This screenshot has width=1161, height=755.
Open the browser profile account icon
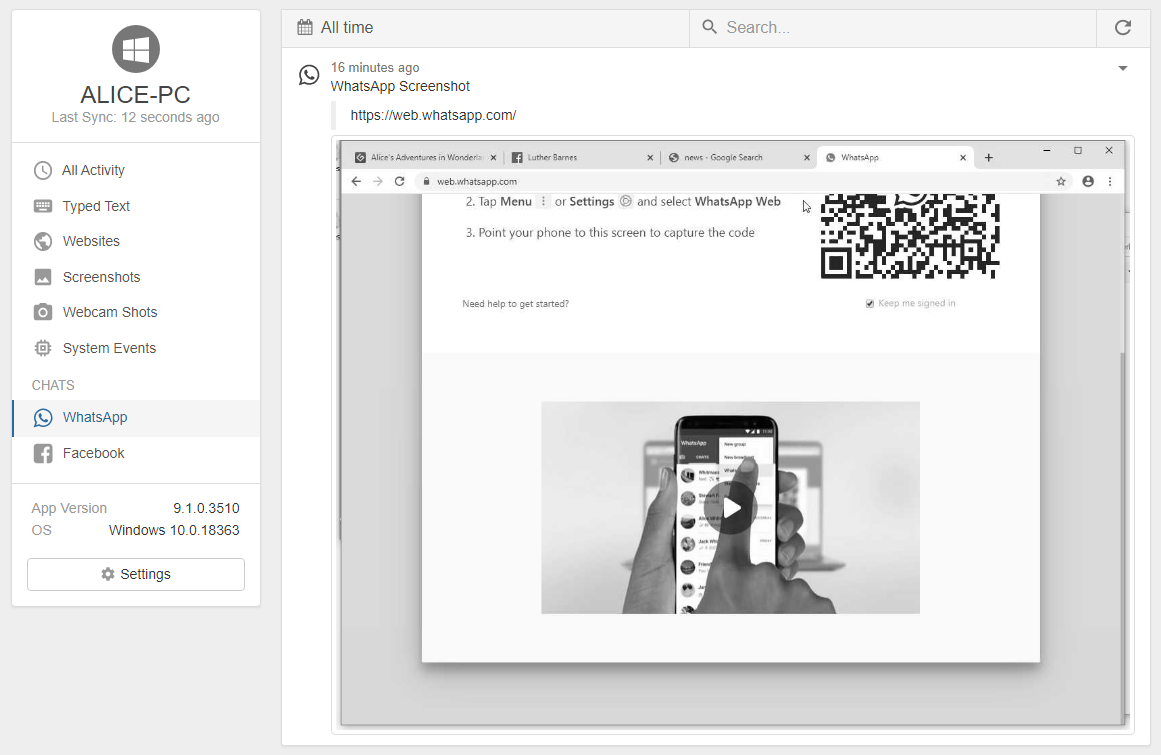(1088, 181)
